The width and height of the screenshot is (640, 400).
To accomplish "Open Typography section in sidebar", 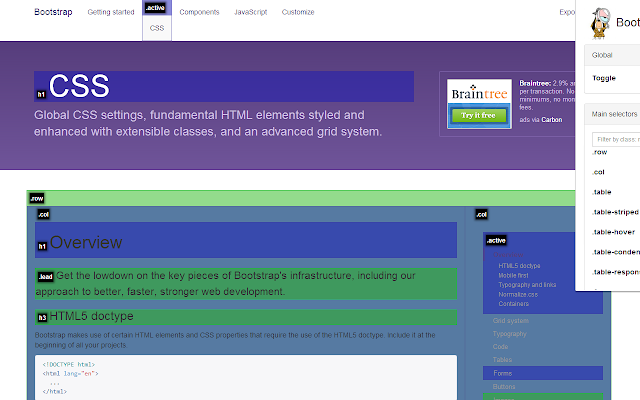I will tap(509, 334).
